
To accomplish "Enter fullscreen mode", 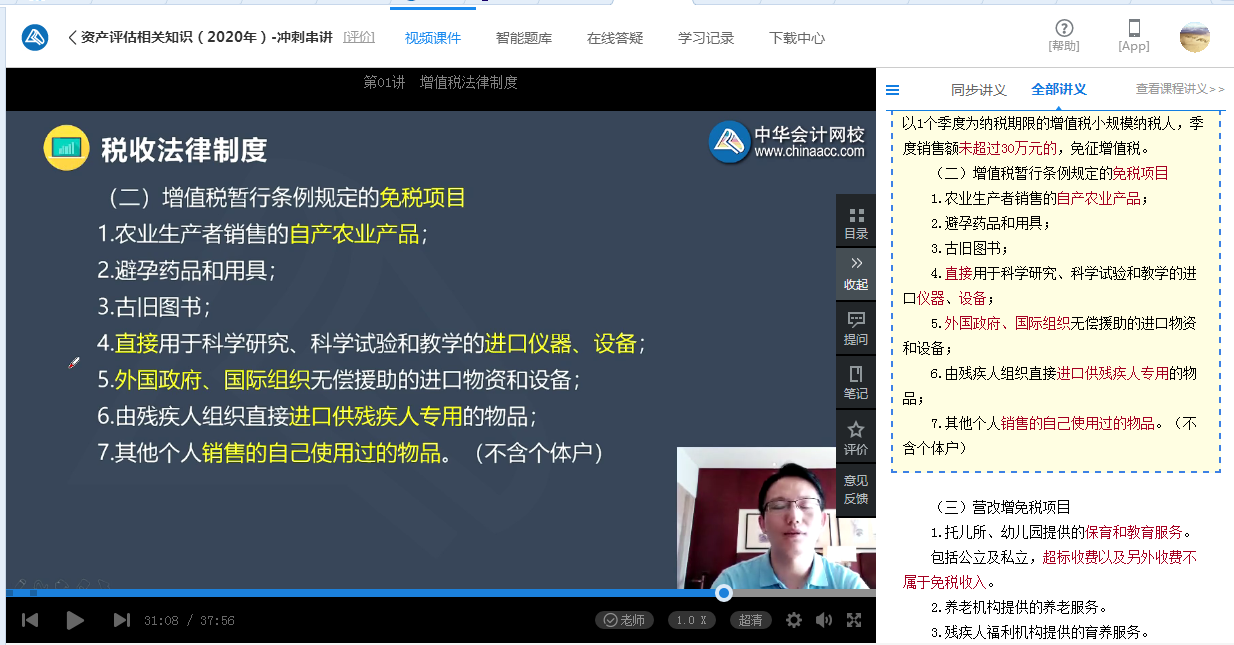I will click(x=854, y=620).
